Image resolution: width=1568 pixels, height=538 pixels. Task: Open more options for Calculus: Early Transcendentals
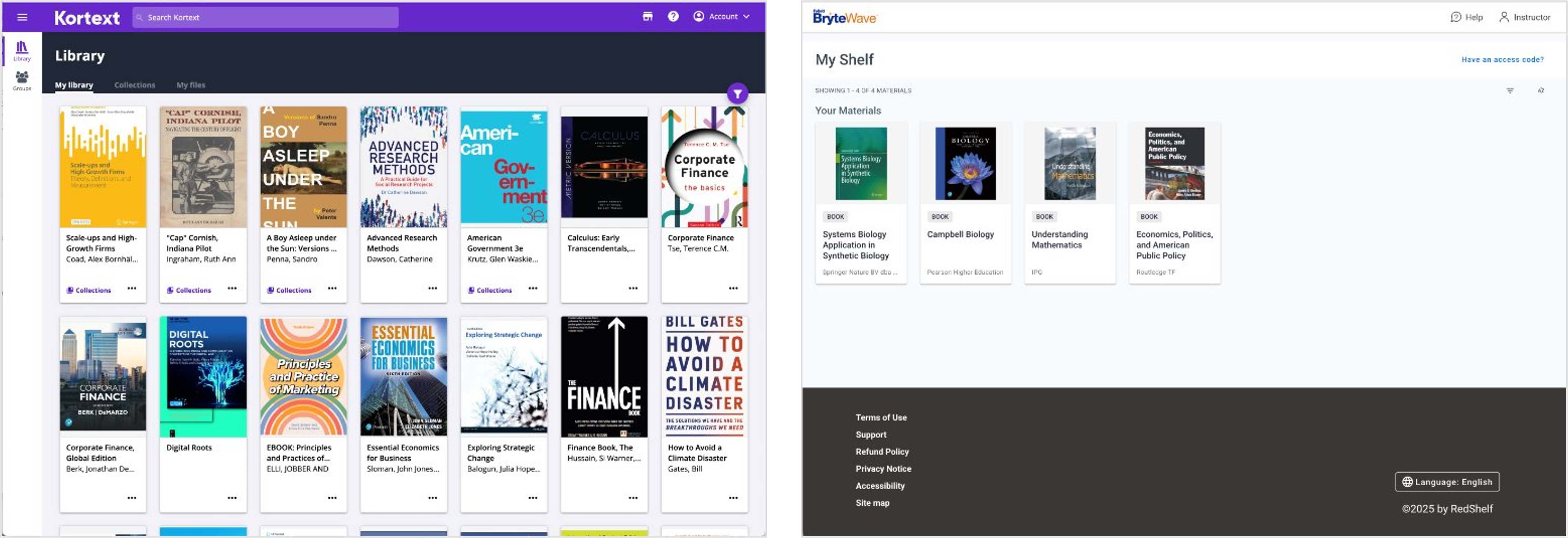633,289
